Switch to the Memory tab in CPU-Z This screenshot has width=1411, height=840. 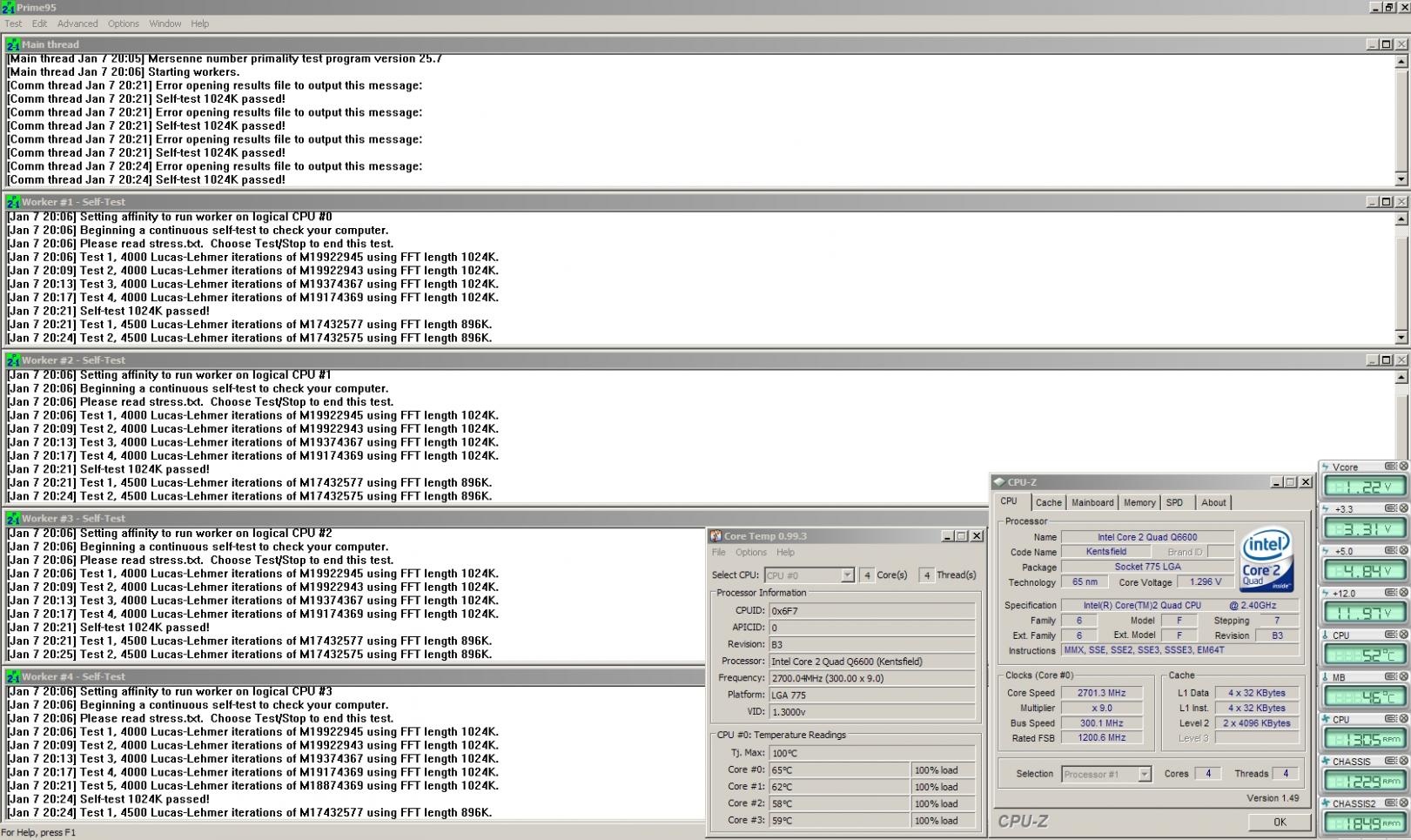point(1139,503)
